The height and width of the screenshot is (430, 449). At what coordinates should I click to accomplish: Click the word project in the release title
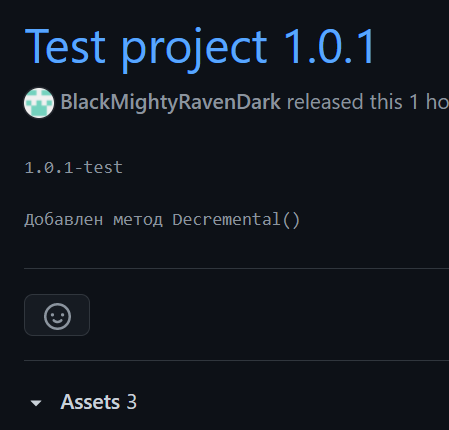point(195,50)
